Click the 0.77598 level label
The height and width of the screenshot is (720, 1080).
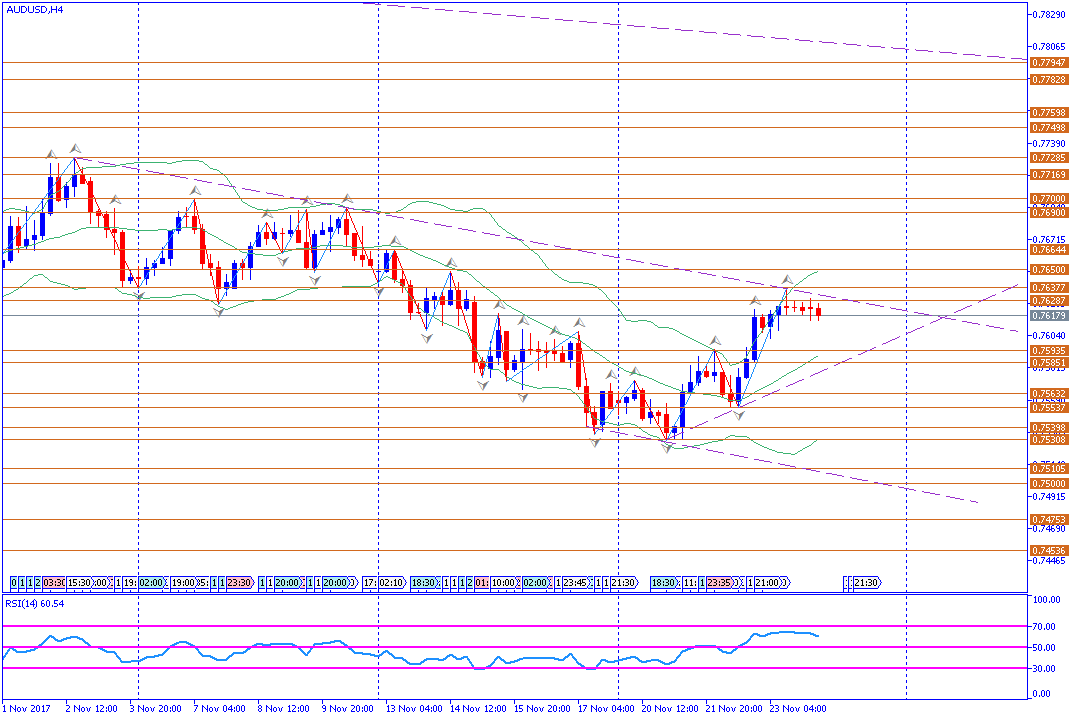pyautogui.click(x=1049, y=112)
